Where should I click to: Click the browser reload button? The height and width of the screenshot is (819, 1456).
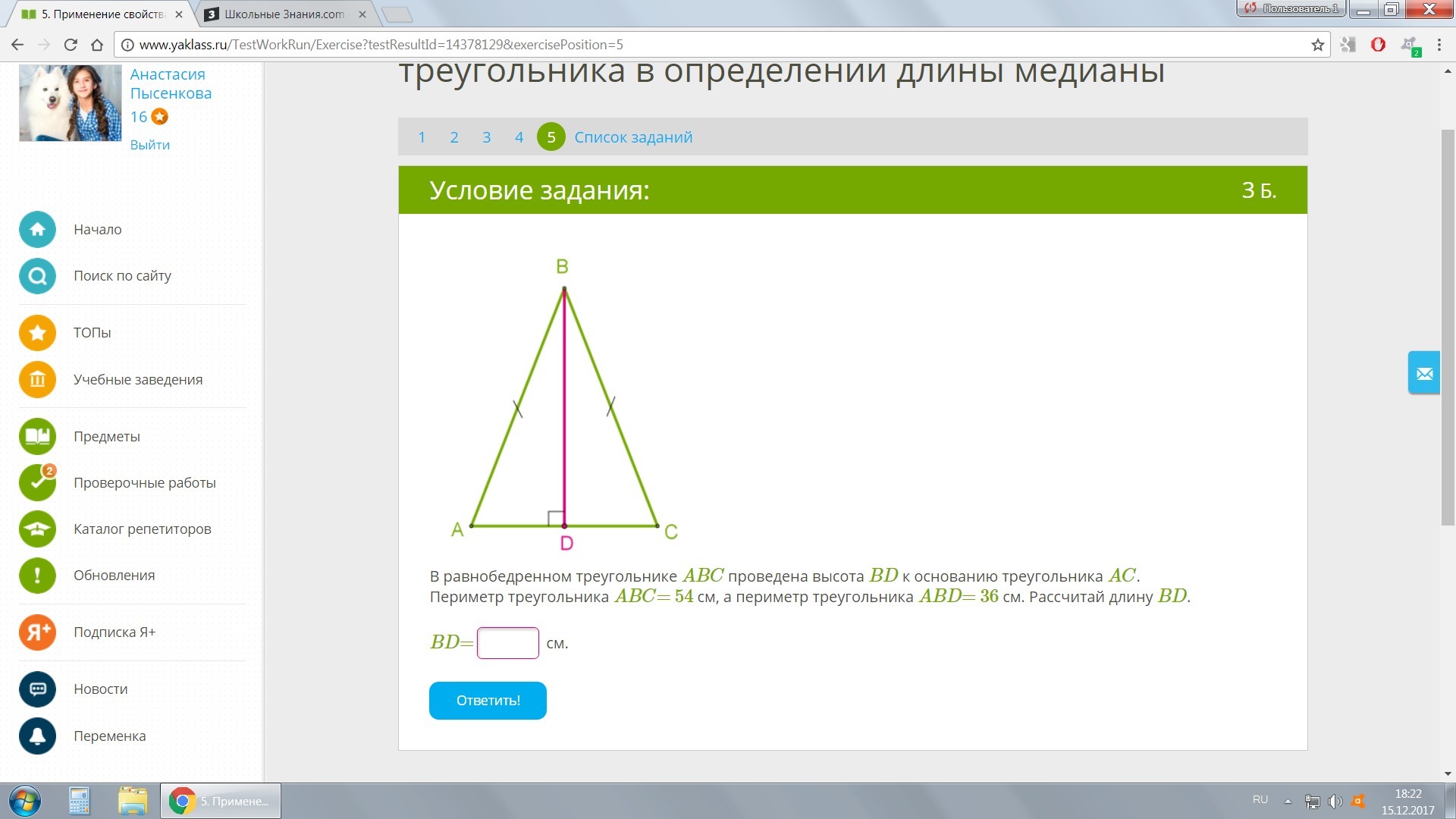pyautogui.click(x=71, y=45)
